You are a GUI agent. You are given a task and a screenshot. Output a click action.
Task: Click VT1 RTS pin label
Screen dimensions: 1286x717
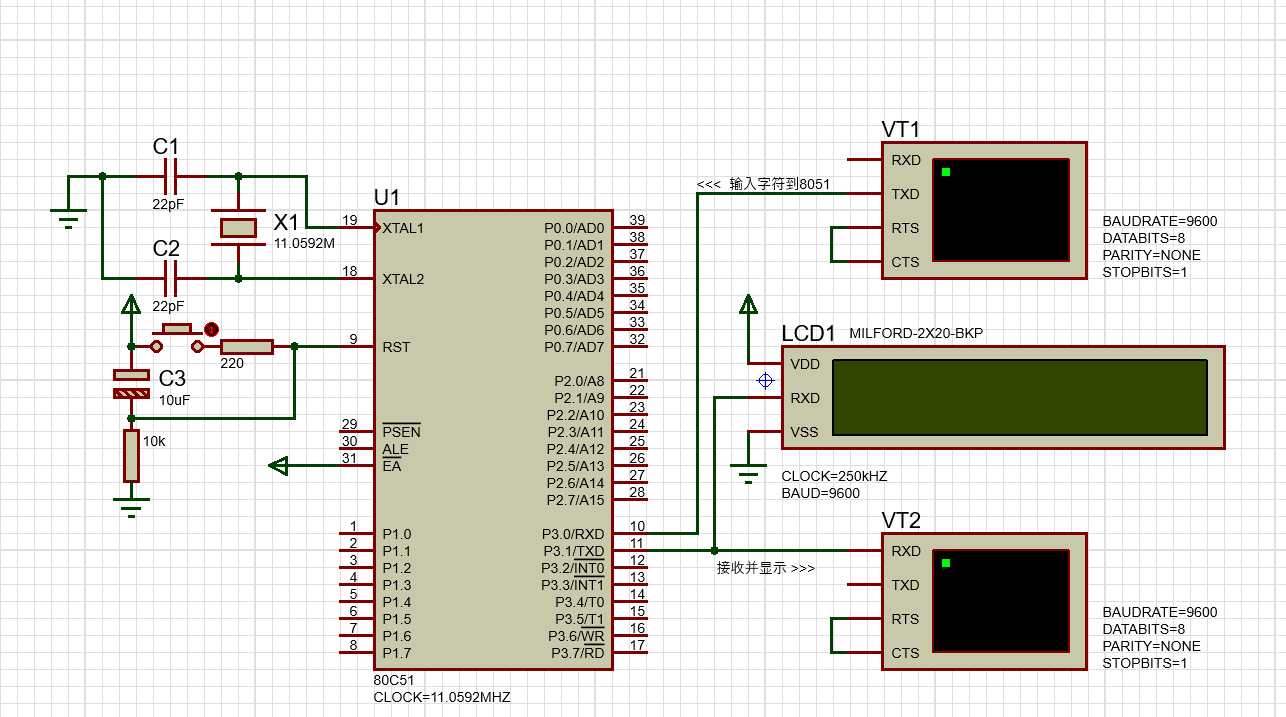(x=905, y=228)
